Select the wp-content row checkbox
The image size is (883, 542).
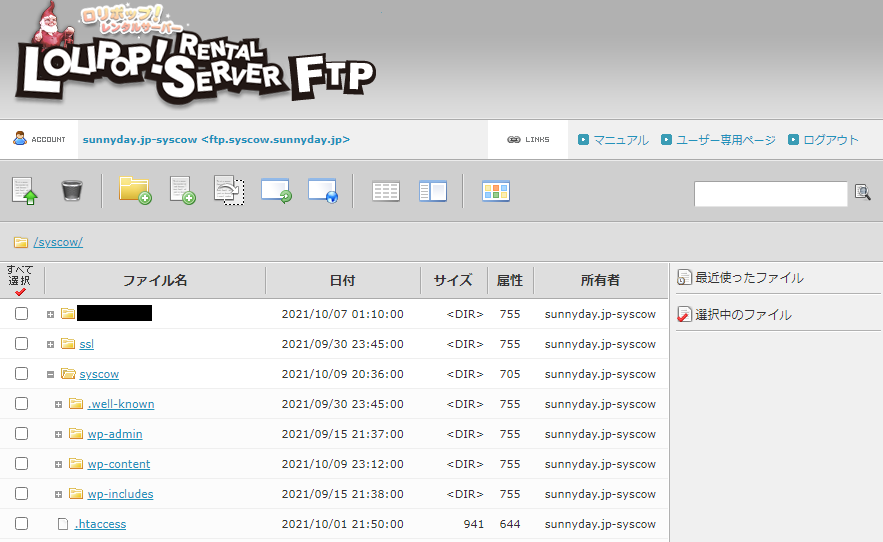pos(21,464)
